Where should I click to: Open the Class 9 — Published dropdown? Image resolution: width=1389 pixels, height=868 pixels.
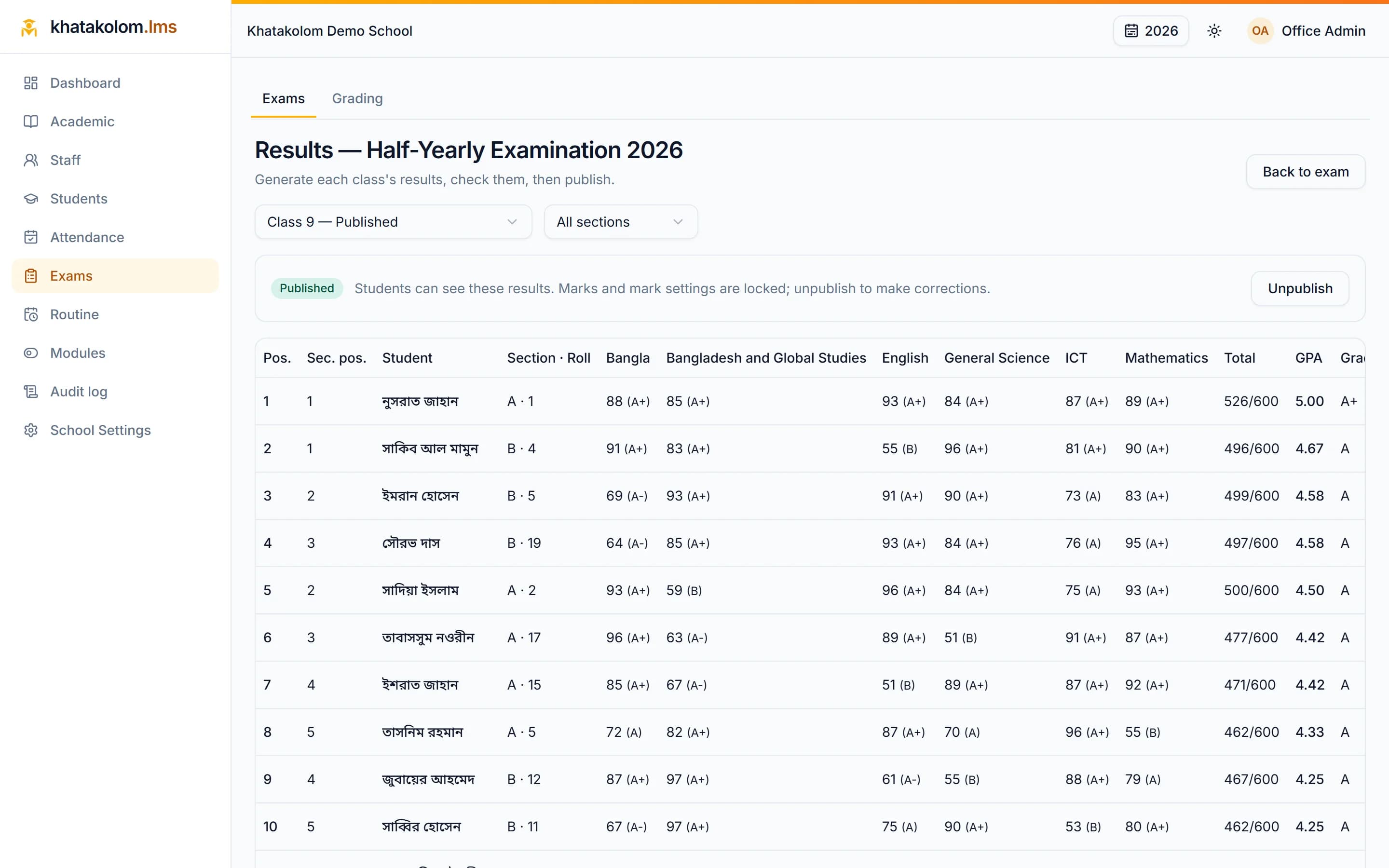click(x=393, y=222)
